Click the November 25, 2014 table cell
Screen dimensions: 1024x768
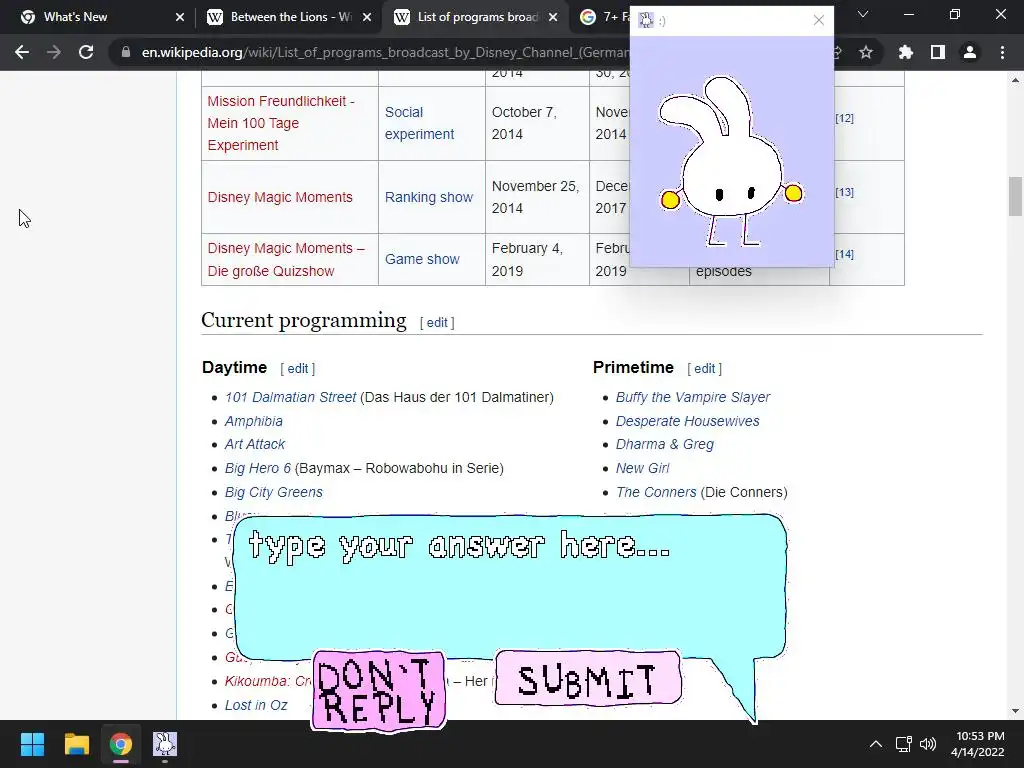[537, 197]
